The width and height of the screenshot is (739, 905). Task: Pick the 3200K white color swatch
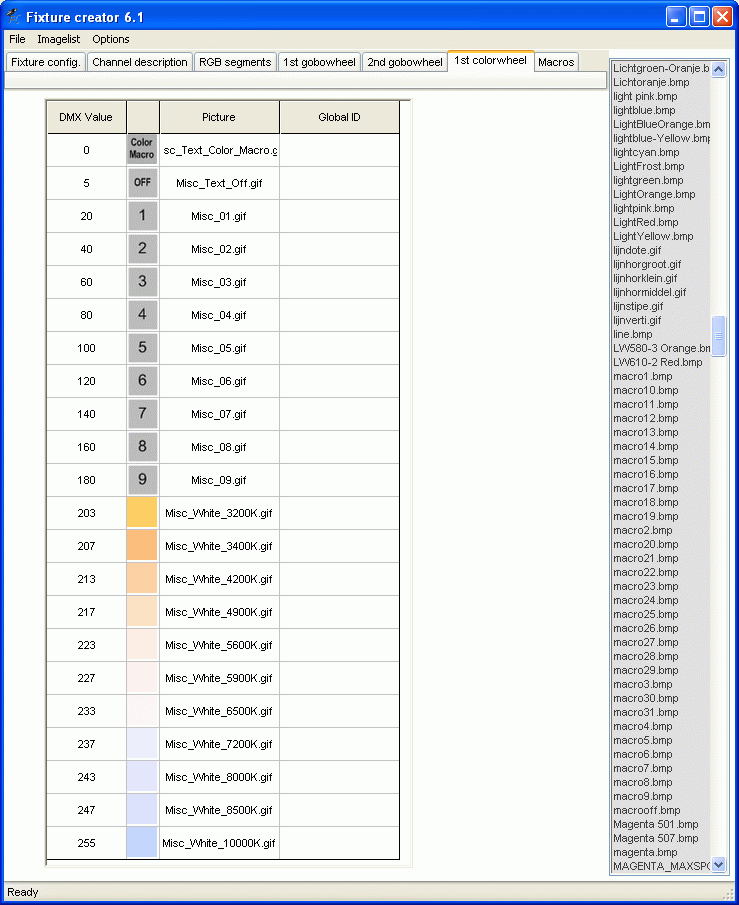(x=142, y=513)
